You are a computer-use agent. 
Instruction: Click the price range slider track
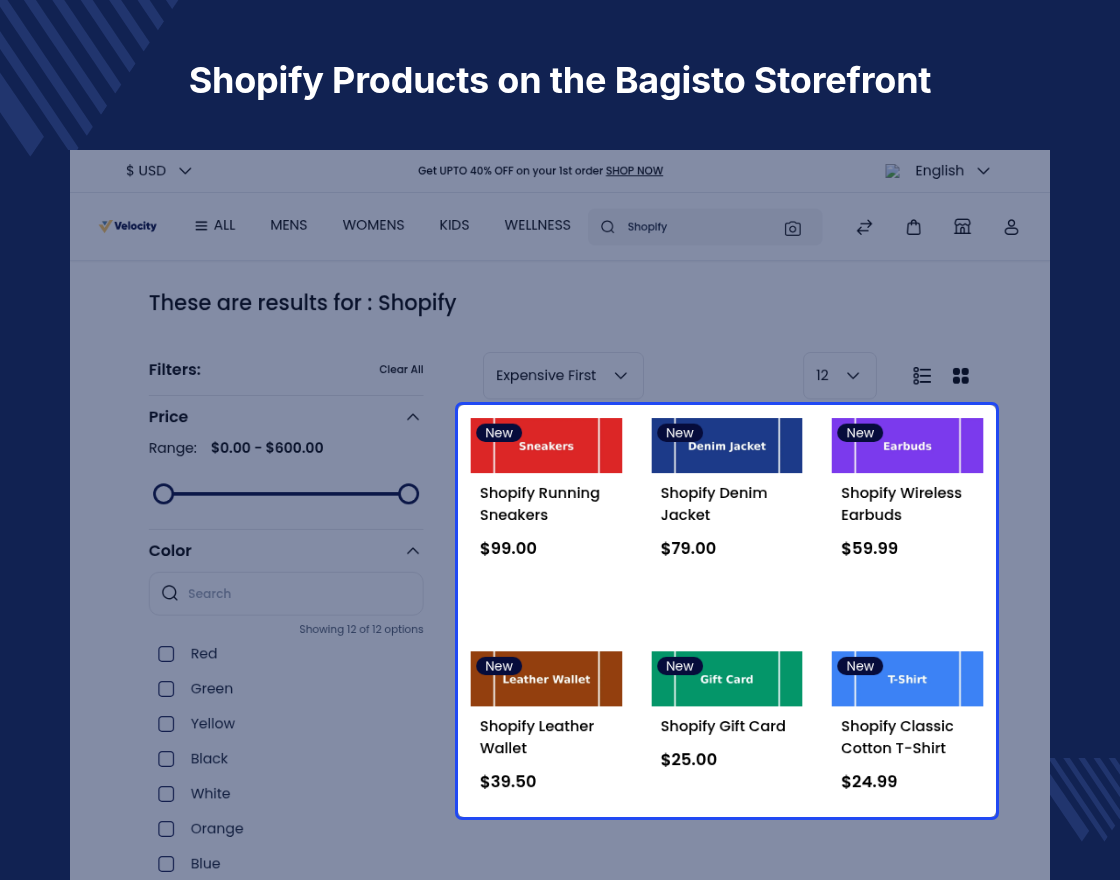pyautogui.click(x=286, y=494)
